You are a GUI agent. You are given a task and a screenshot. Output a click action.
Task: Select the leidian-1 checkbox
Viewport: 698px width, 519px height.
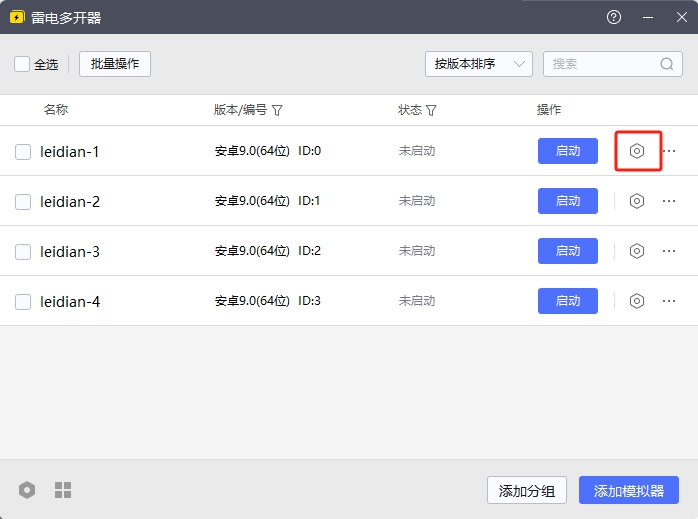click(23, 152)
